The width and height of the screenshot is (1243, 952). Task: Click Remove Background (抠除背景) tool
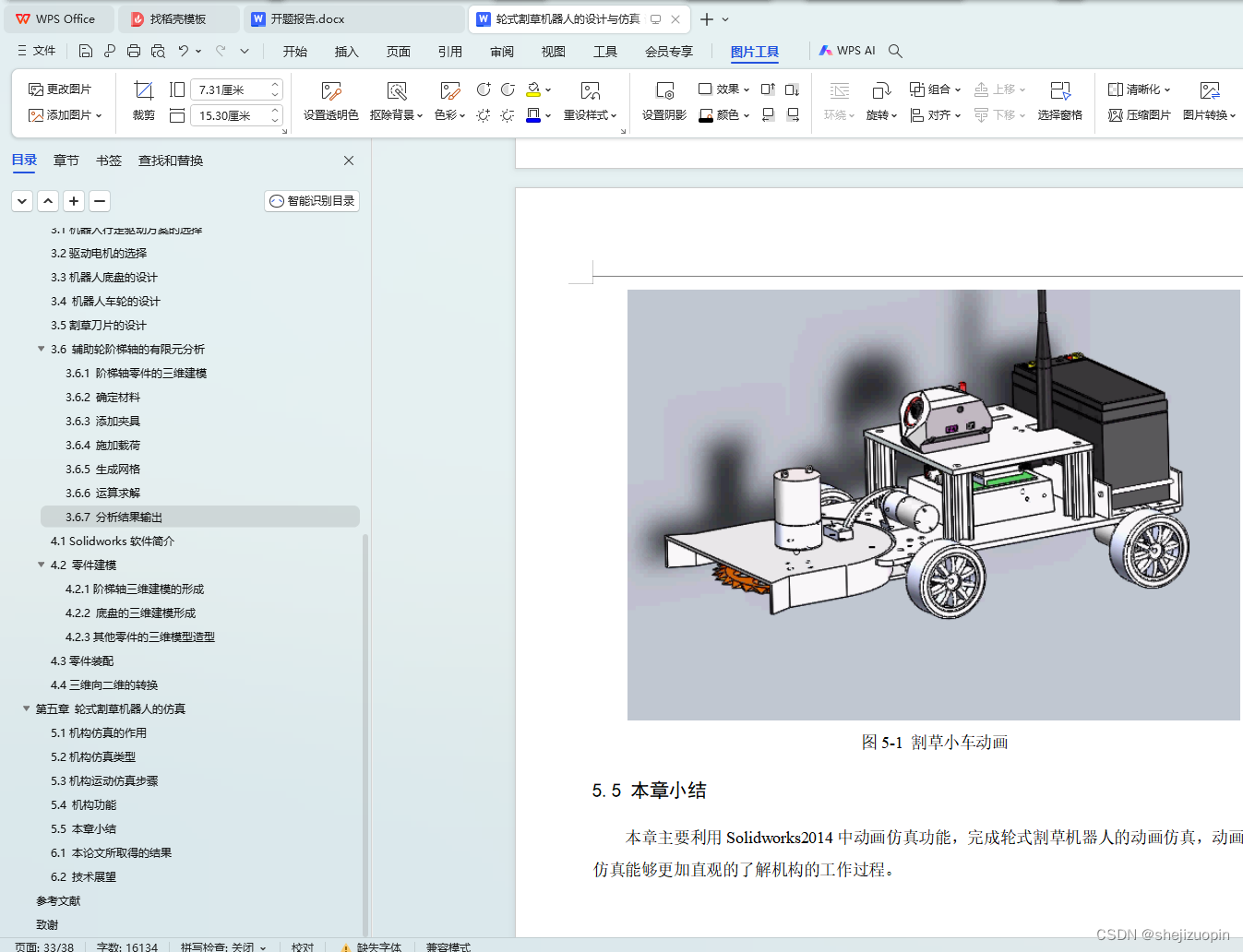click(396, 101)
